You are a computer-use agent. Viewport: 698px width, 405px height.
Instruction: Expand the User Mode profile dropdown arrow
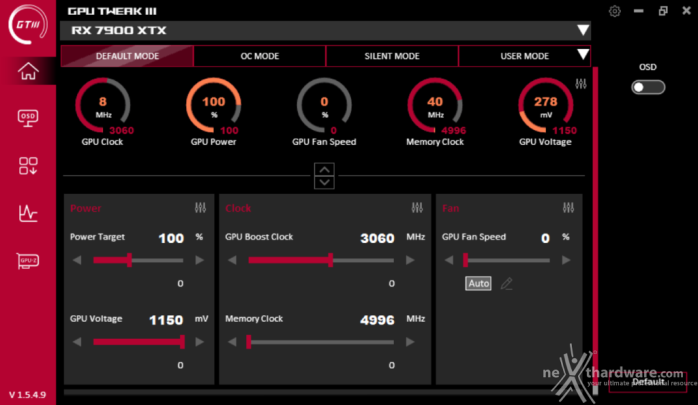pyautogui.click(x=583, y=55)
